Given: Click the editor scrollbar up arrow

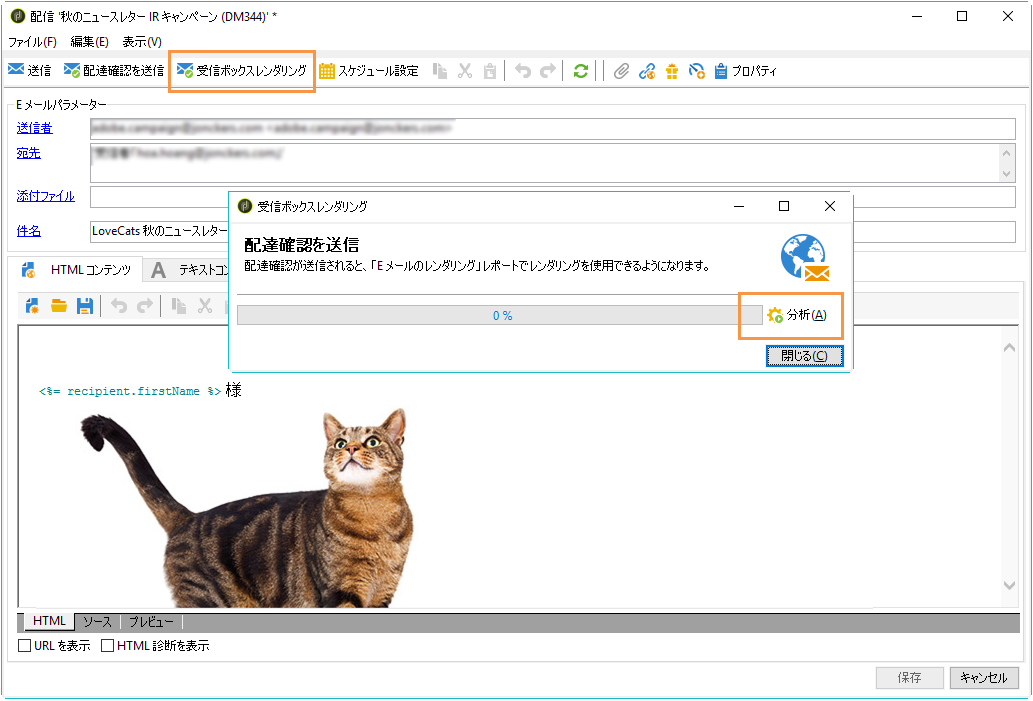Looking at the screenshot, I should tap(1009, 347).
